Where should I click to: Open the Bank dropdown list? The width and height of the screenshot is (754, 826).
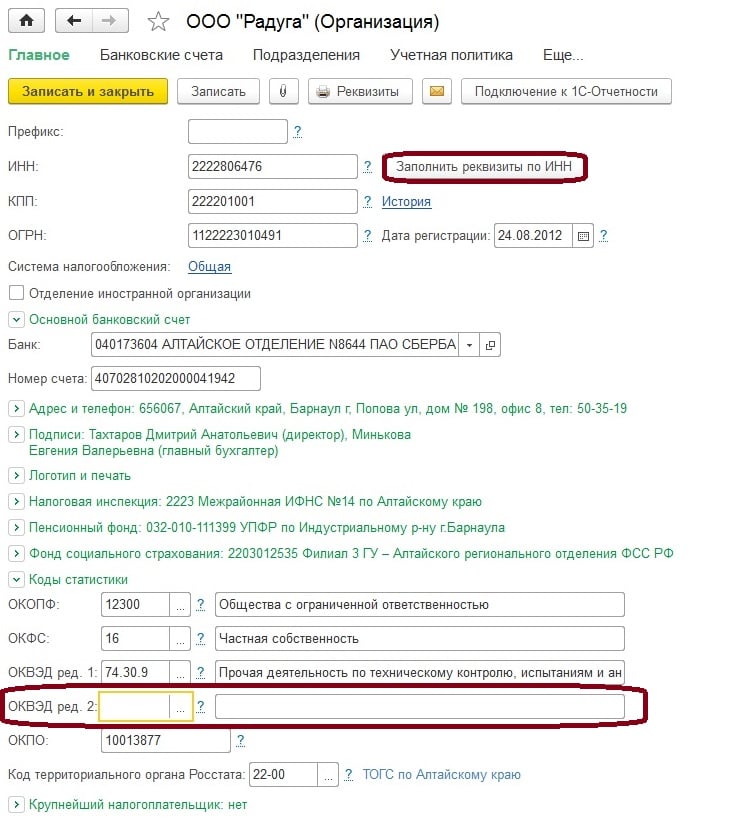[x=469, y=345]
